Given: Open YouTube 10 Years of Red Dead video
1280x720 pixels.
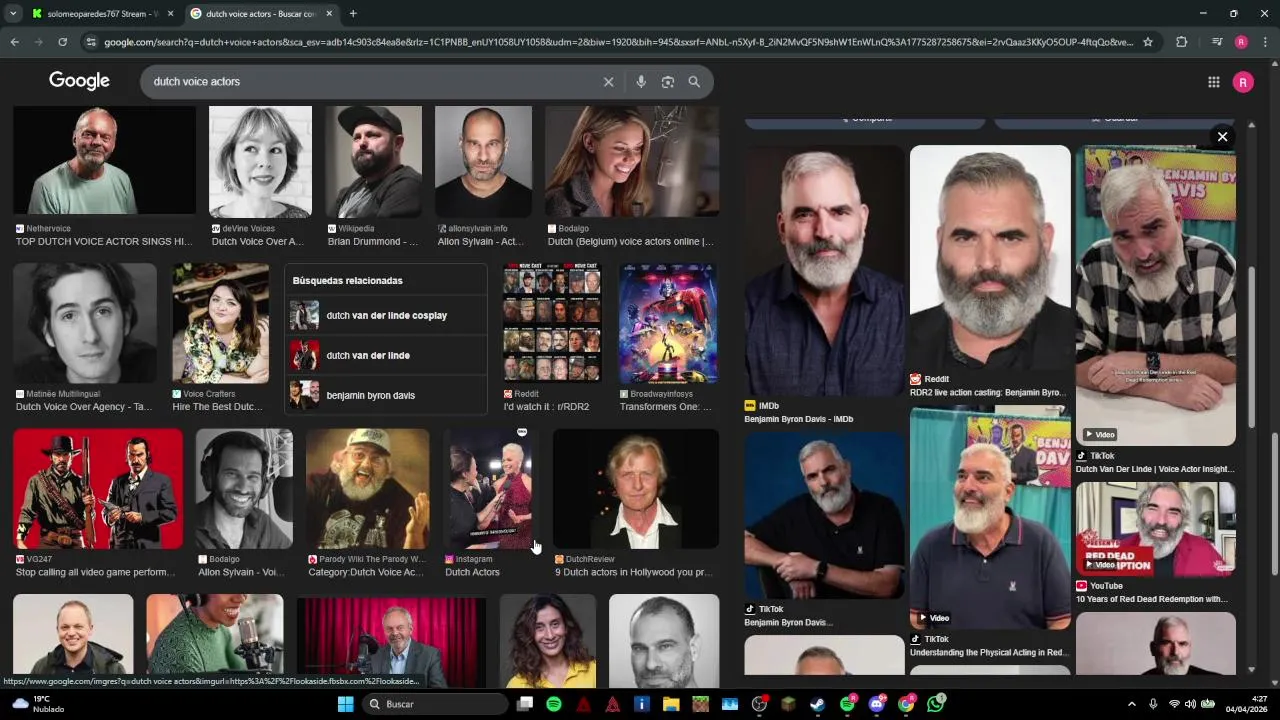Looking at the screenshot, I should (x=1155, y=529).
